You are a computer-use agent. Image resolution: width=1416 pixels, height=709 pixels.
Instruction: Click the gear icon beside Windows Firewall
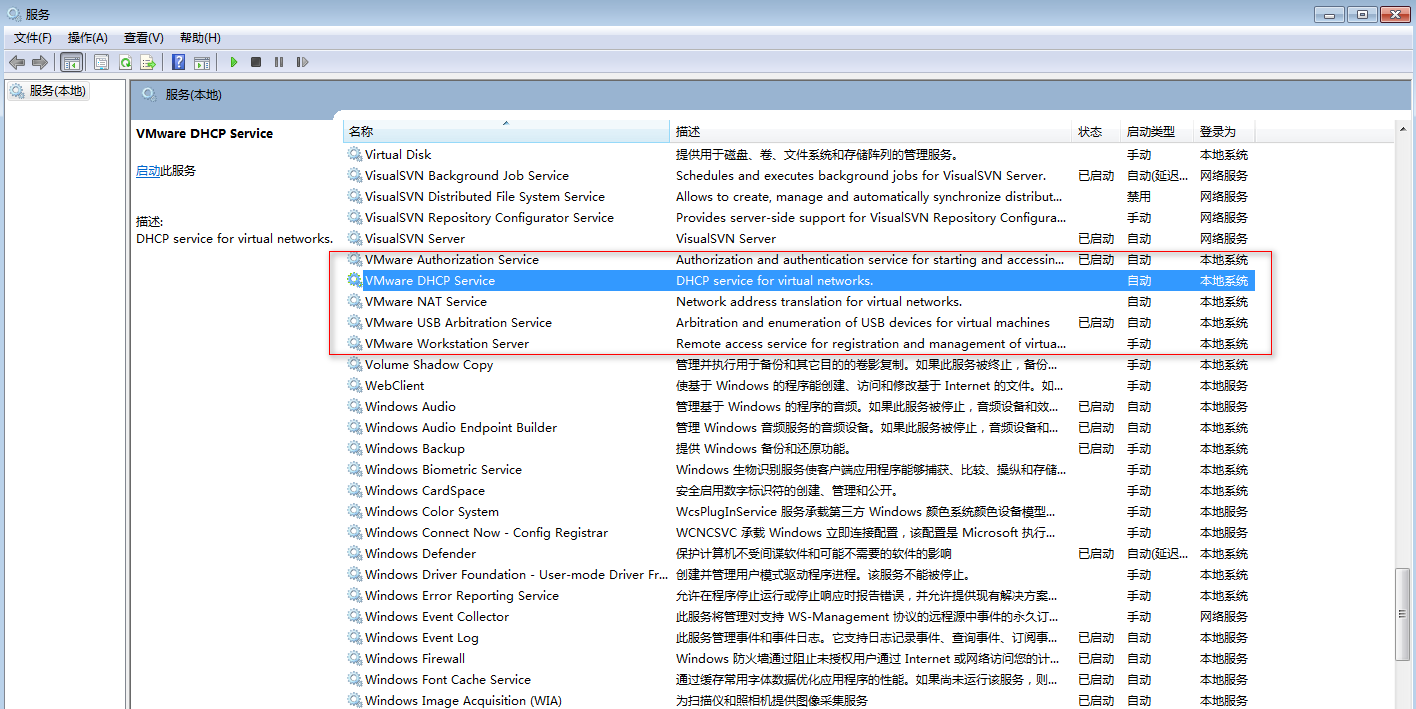[x=354, y=658]
